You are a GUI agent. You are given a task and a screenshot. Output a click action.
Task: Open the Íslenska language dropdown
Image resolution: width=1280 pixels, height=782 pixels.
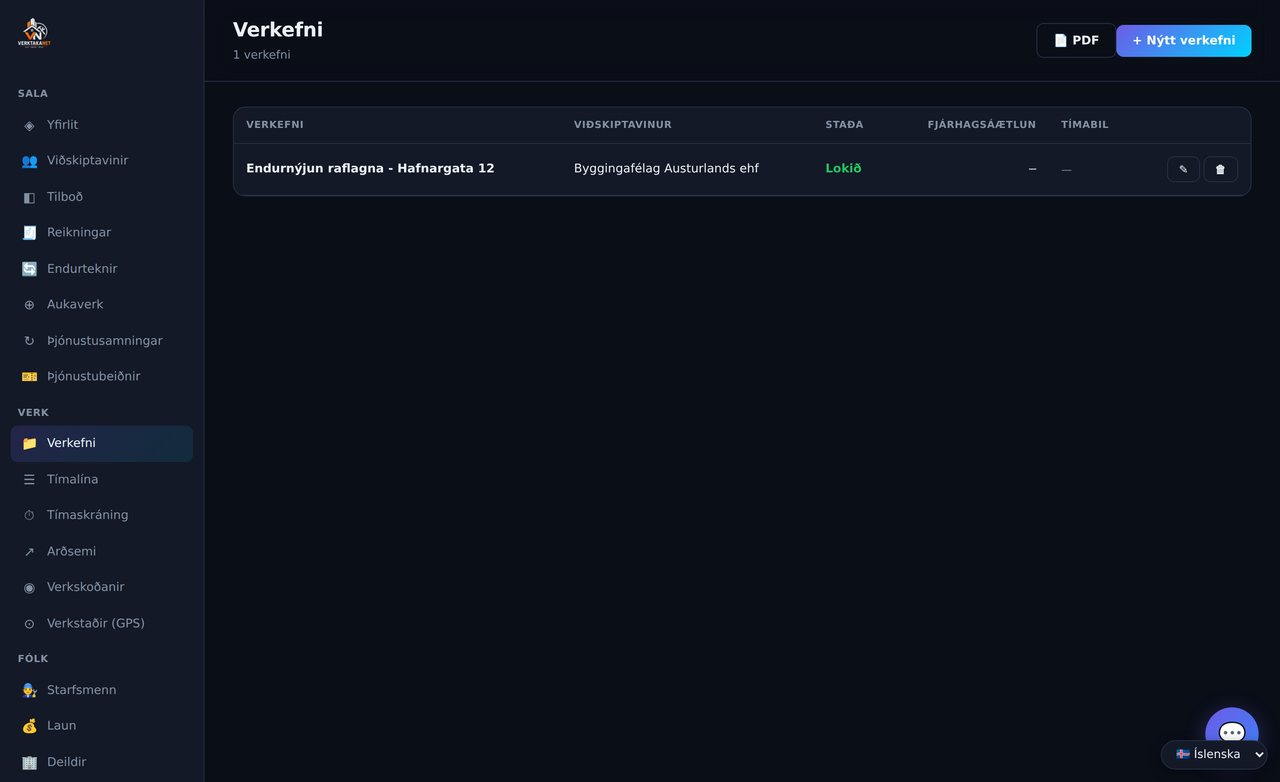1214,754
